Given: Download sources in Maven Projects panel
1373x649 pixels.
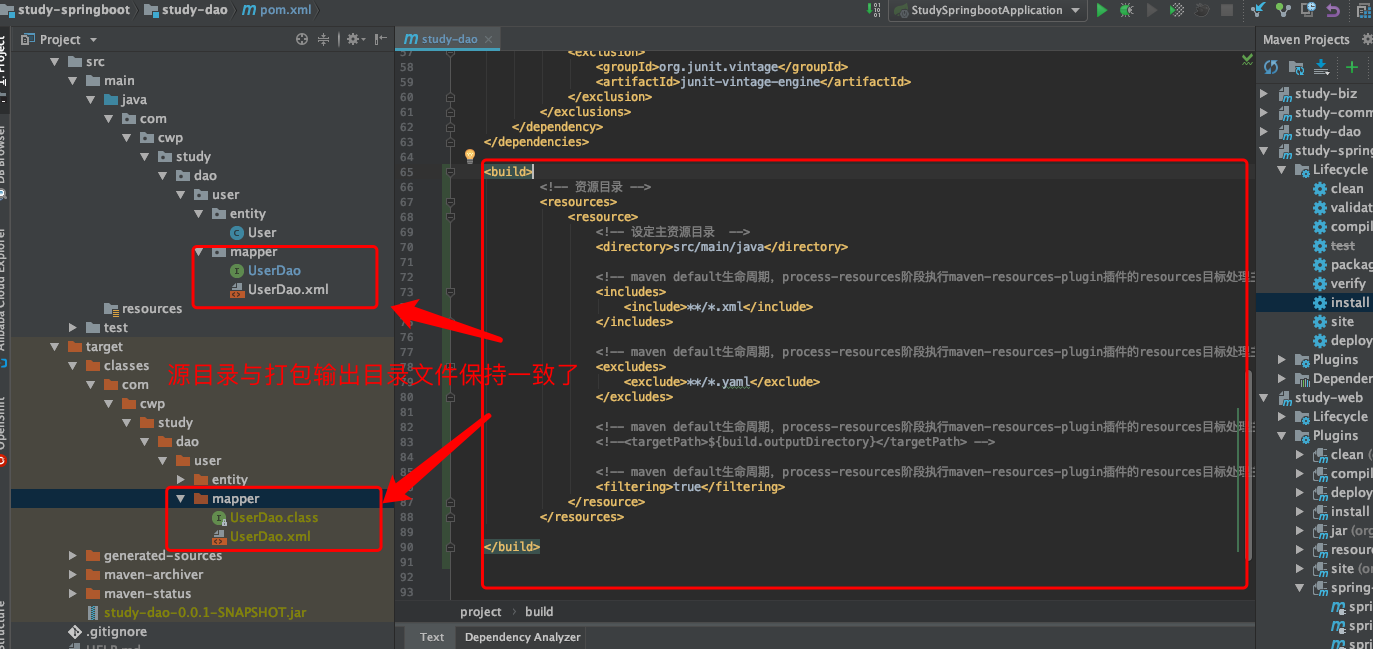Looking at the screenshot, I should 1321,67.
